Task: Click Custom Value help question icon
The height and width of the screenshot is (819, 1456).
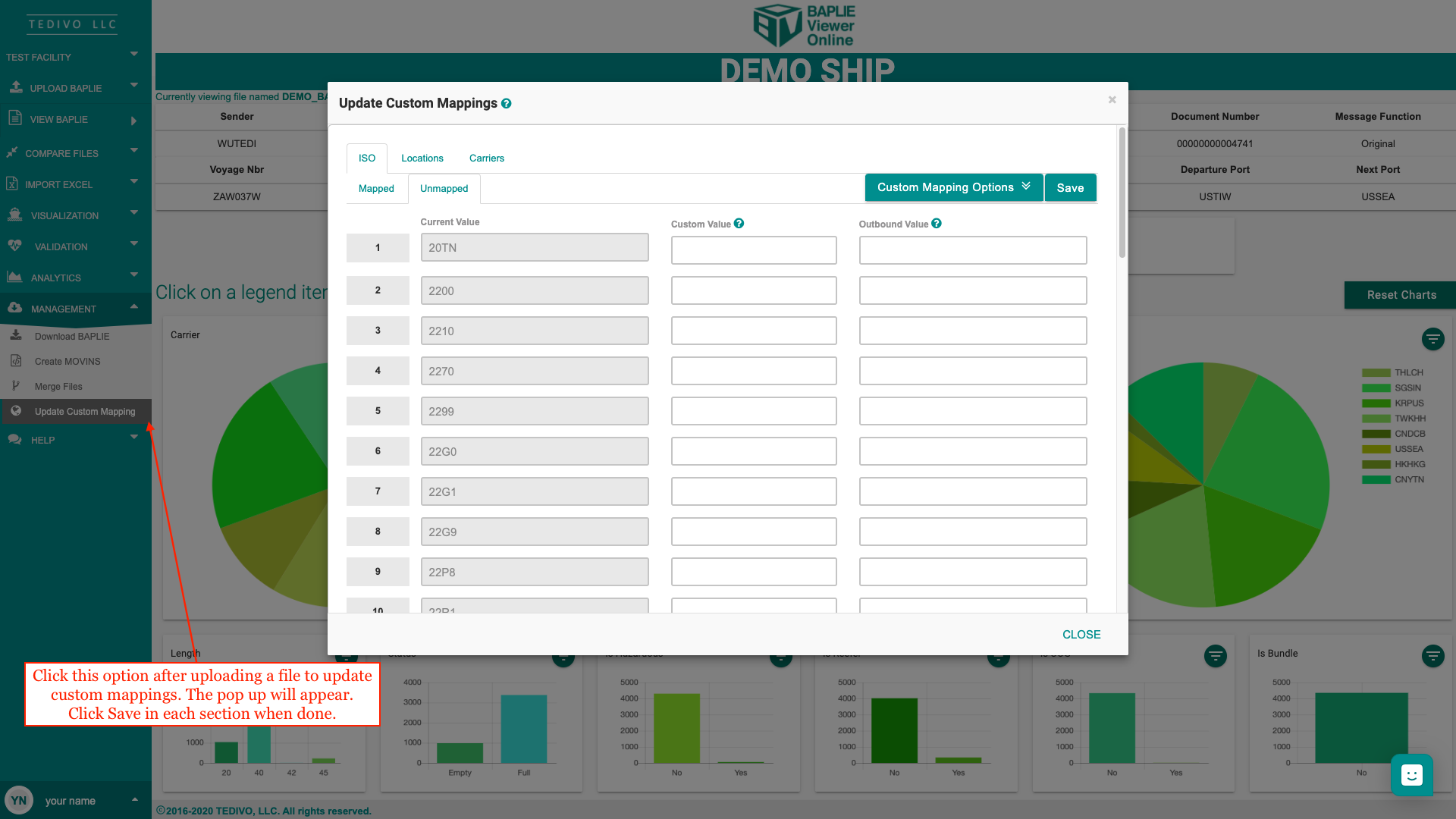Action: tap(739, 224)
